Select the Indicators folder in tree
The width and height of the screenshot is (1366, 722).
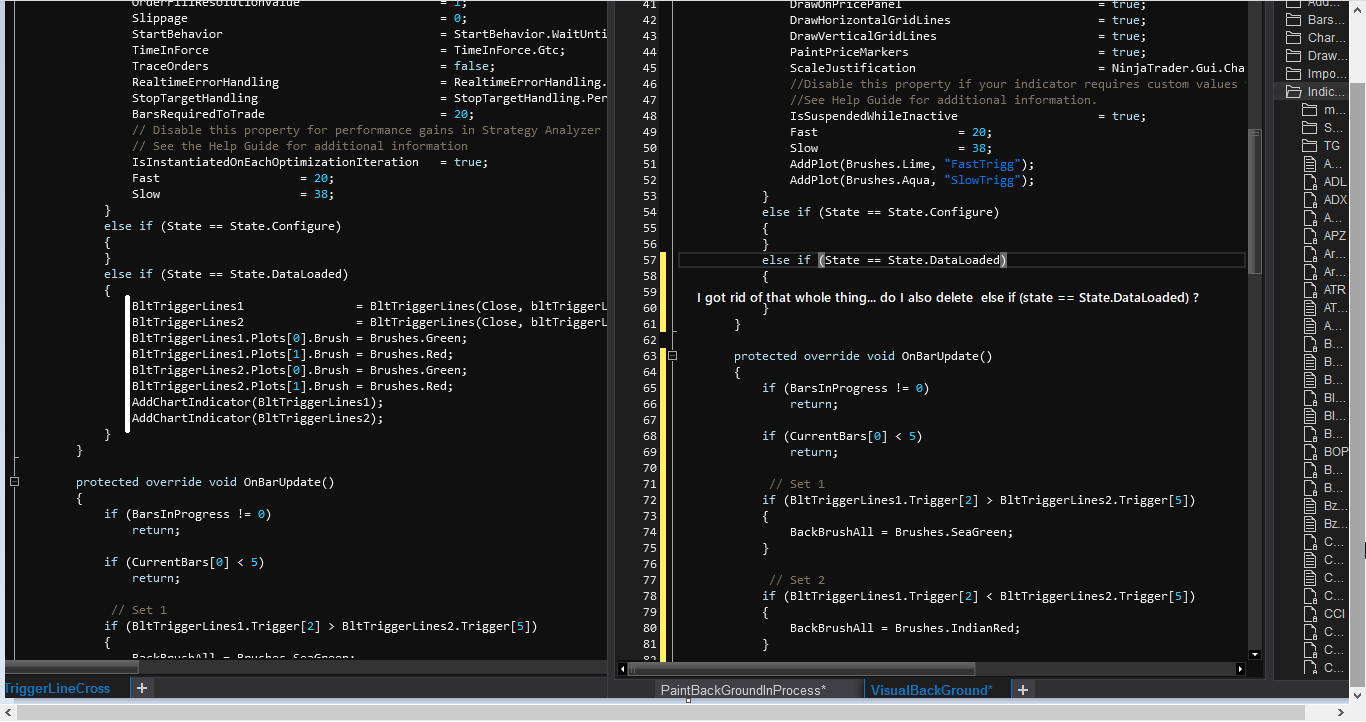point(1326,92)
